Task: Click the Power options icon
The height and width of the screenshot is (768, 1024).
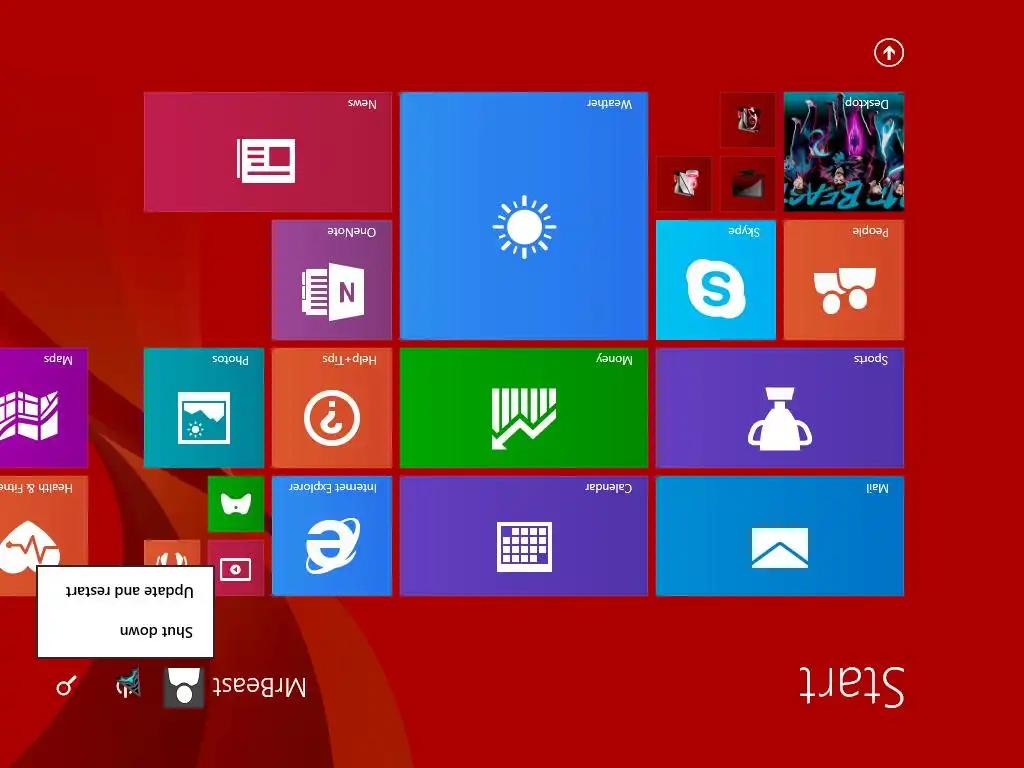Action: (x=129, y=683)
